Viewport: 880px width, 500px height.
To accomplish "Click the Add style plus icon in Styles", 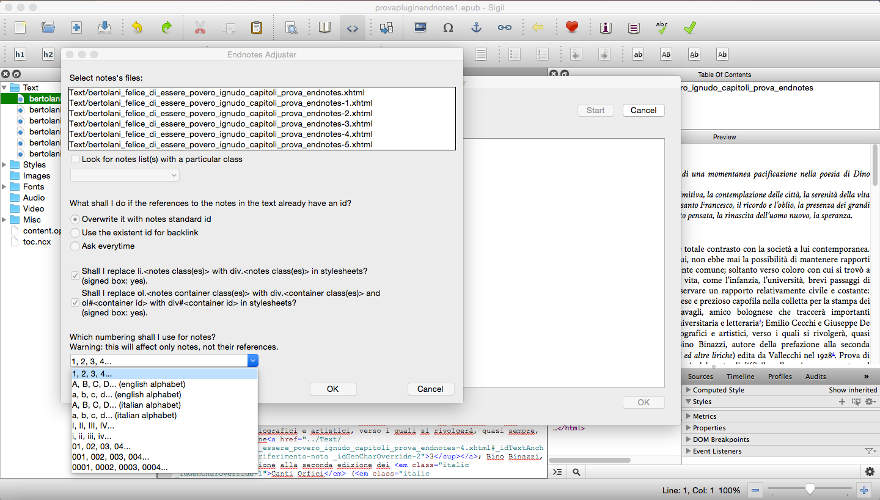I will tap(842, 402).
